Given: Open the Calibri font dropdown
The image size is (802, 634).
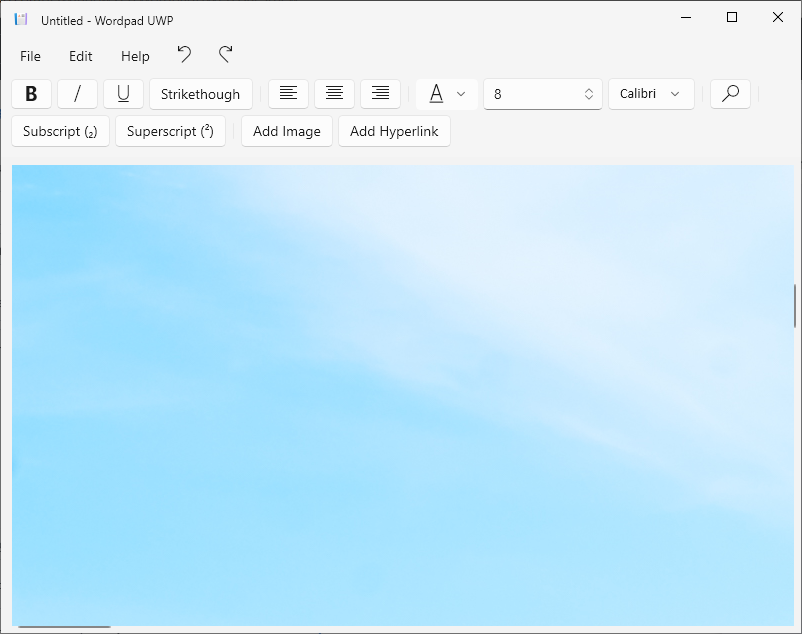Looking at the screenshot, I should [x=651, y=93].
